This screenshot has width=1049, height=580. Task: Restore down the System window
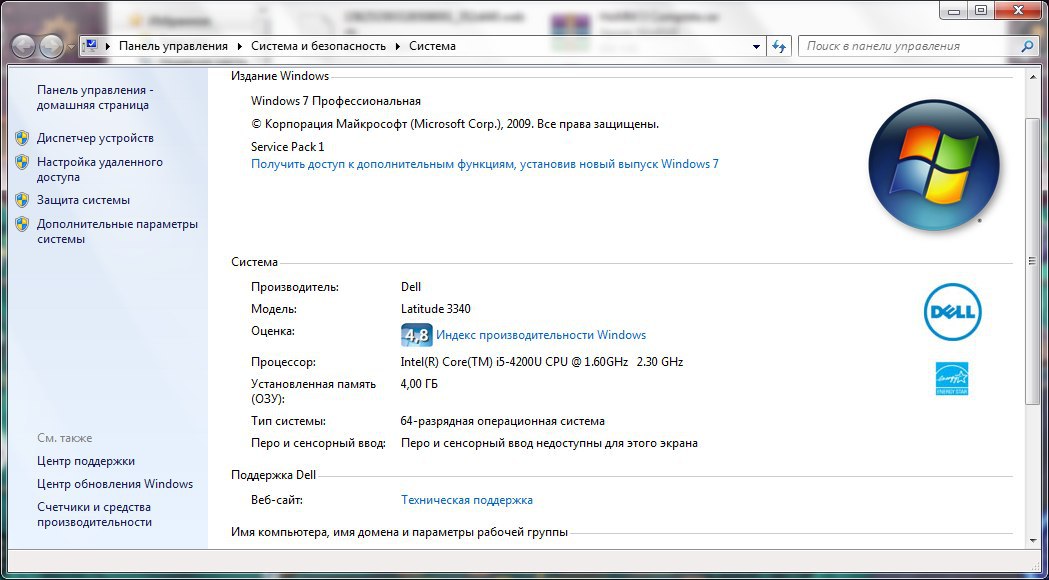[981, 11]
